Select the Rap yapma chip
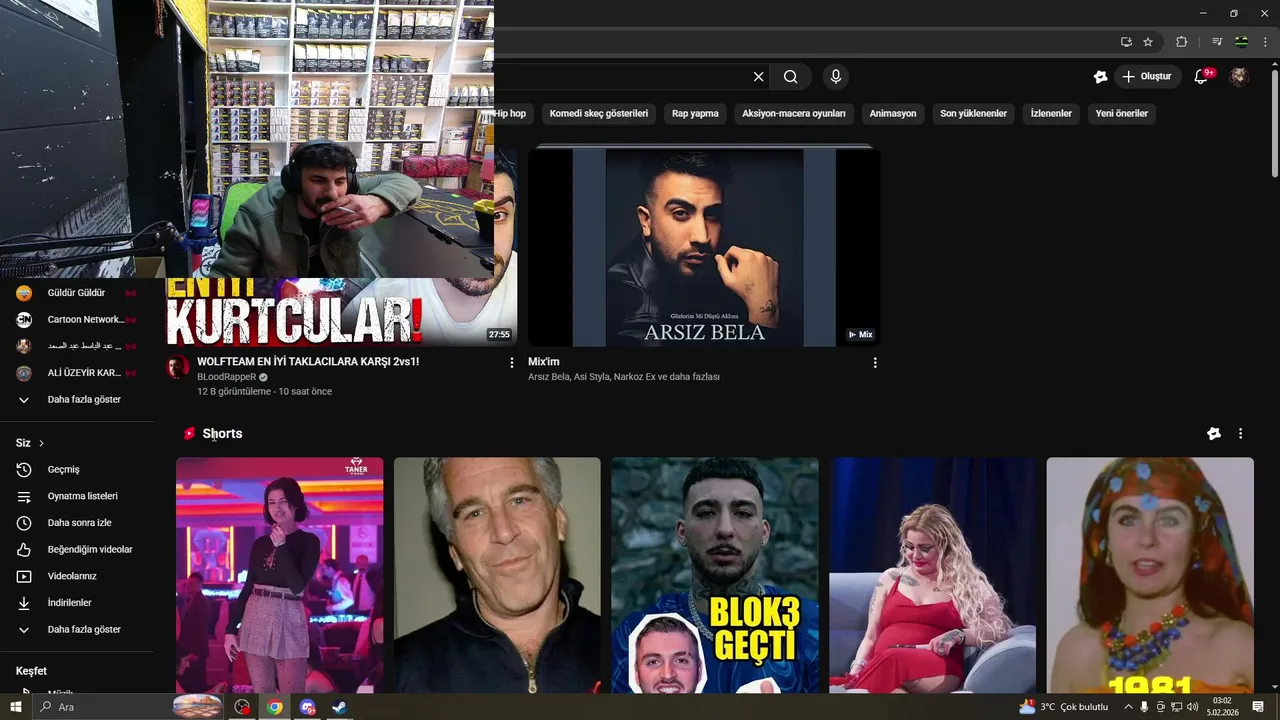The height and width of the screenshot is (720, 1280). (x=695, y=114)
